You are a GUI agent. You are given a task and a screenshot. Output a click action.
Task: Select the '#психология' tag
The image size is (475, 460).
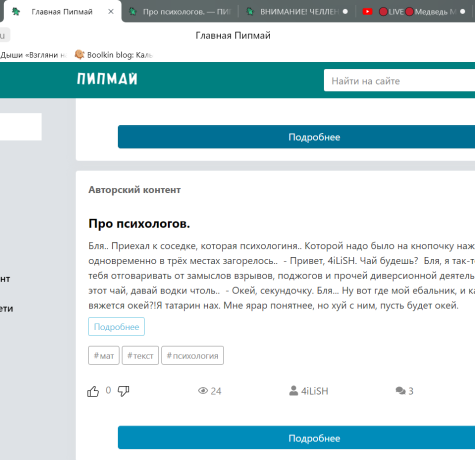[193, 356]
